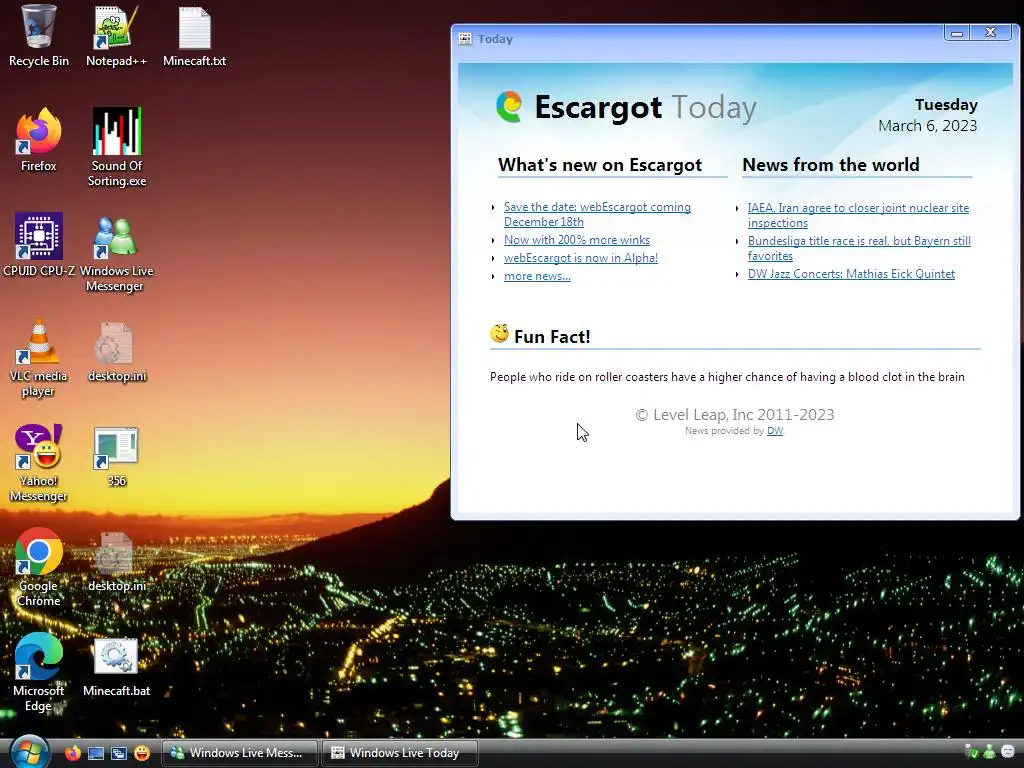This screenshot has width=1024, height=768.
Task: Click Switch between windows quick launch icon
Action: tap(119, 753)
